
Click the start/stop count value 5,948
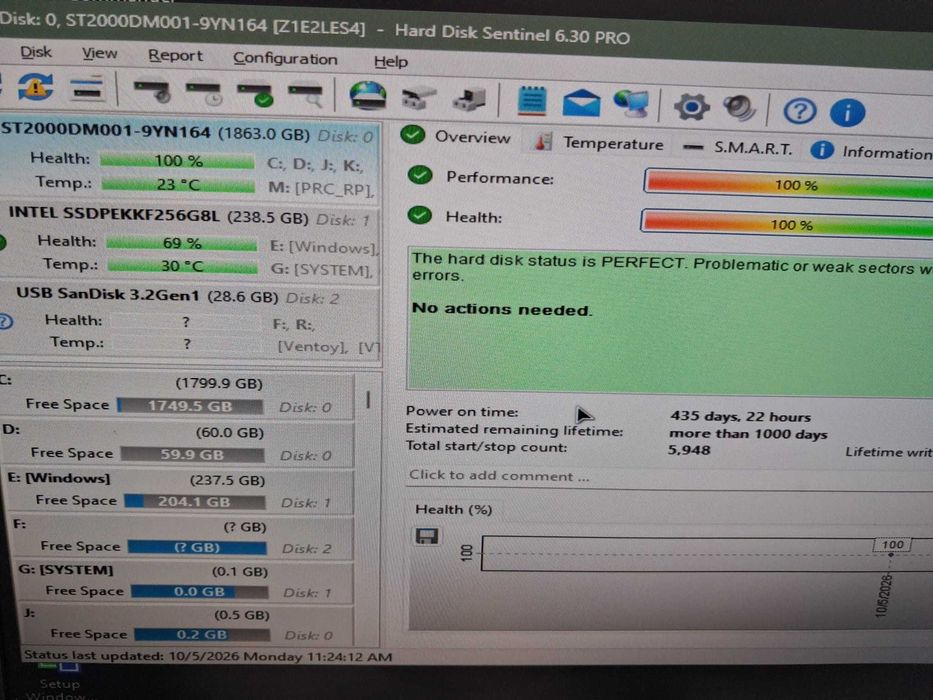click(688, 449)
